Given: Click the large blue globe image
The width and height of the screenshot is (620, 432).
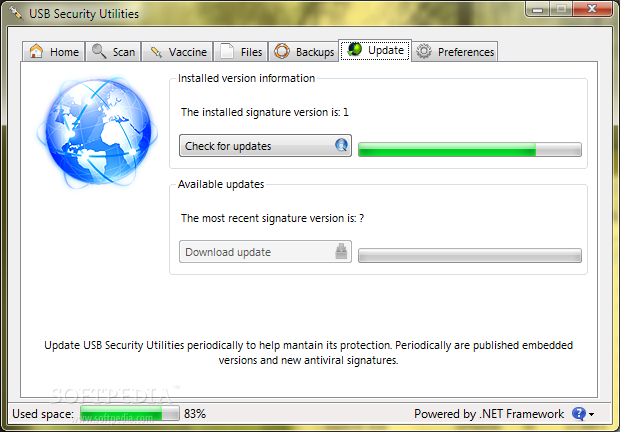Looking at the screenshot, I should (97, 131).
